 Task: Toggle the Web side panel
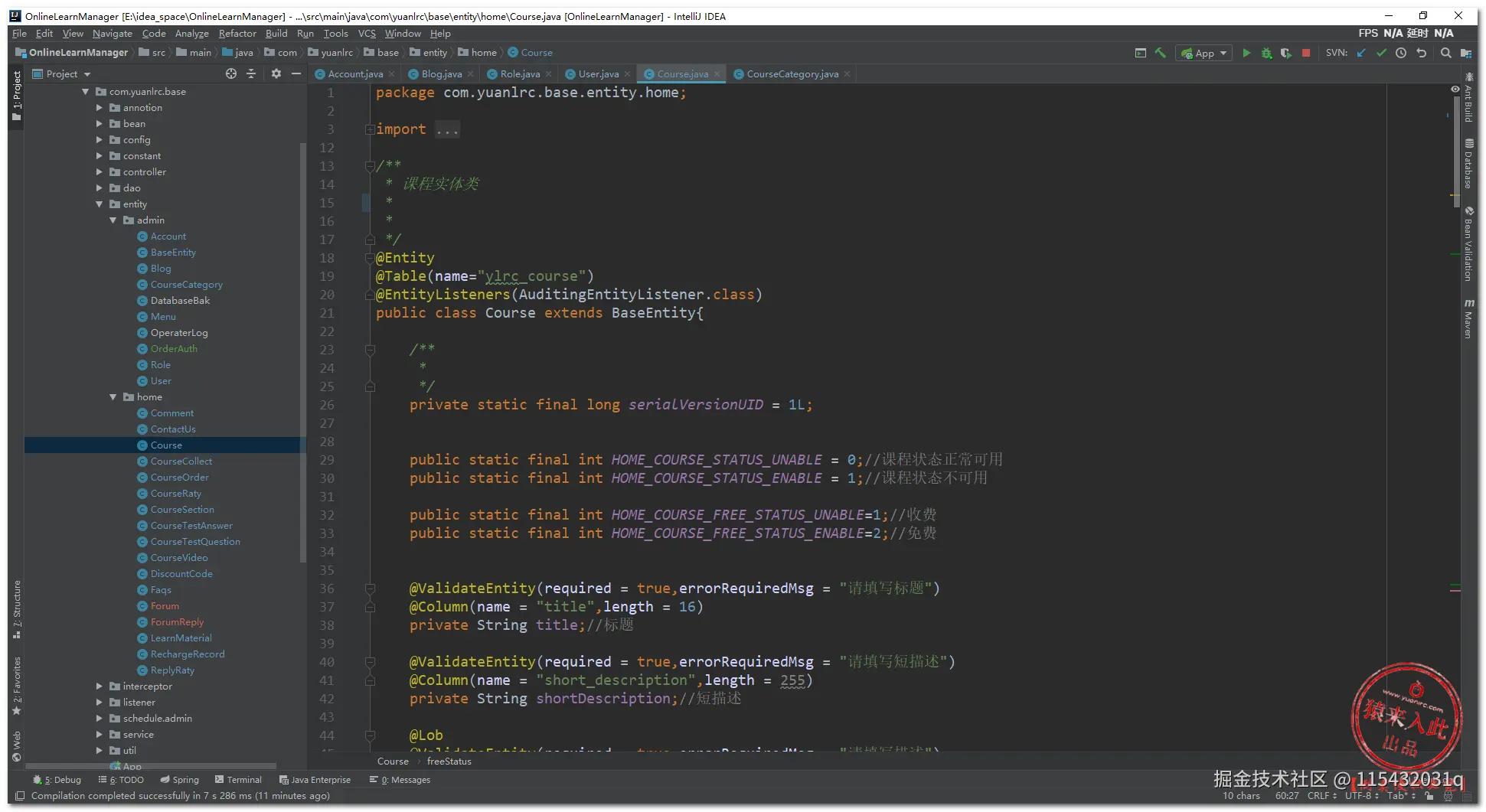click(x=16, y=747)
